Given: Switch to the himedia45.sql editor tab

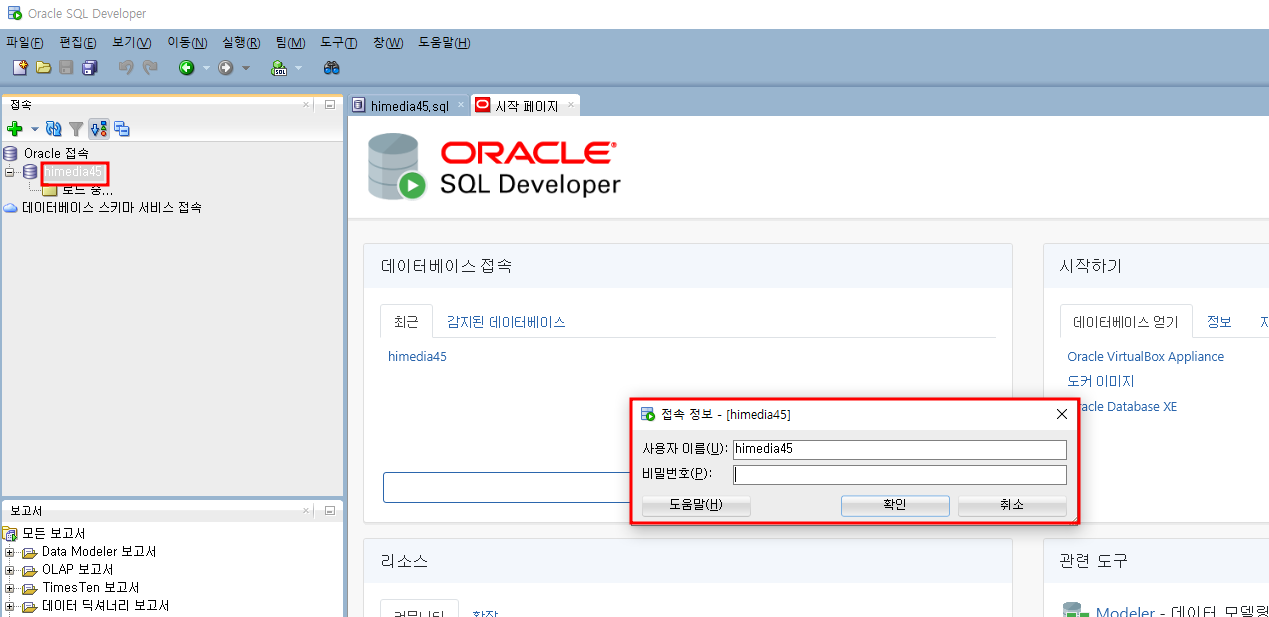Looking at the screenshot, I should click(x=409, y=105).
